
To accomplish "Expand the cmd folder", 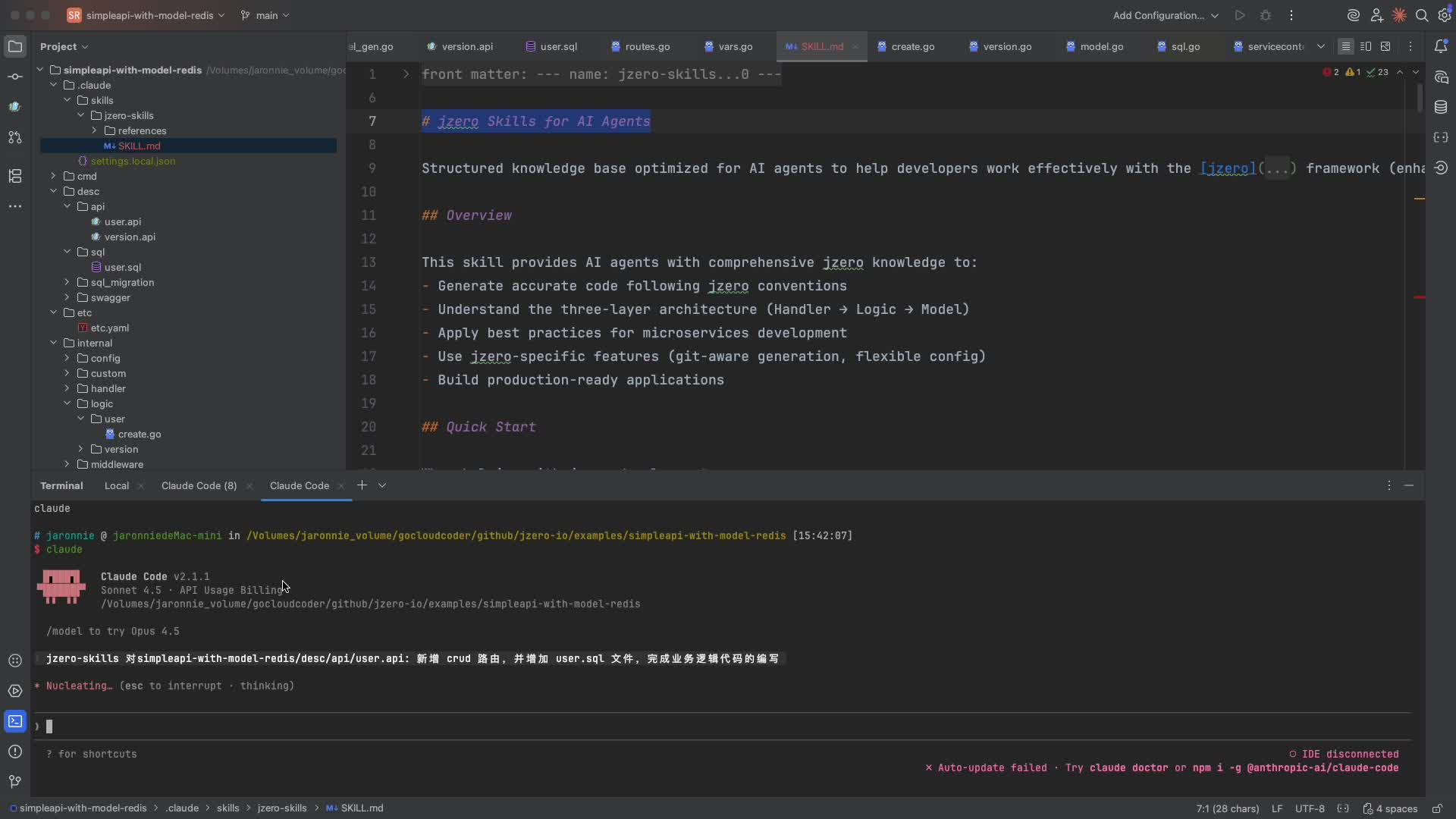I will click(x=53, y=176).
